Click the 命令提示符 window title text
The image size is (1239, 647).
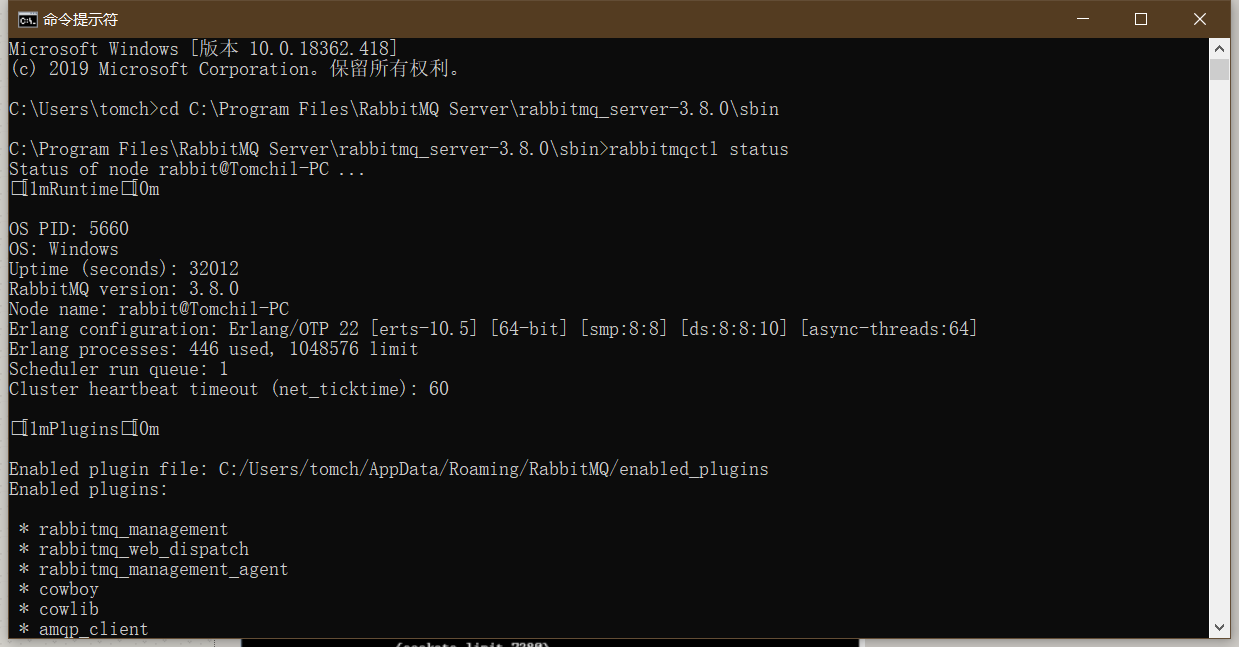coord(80,19)
